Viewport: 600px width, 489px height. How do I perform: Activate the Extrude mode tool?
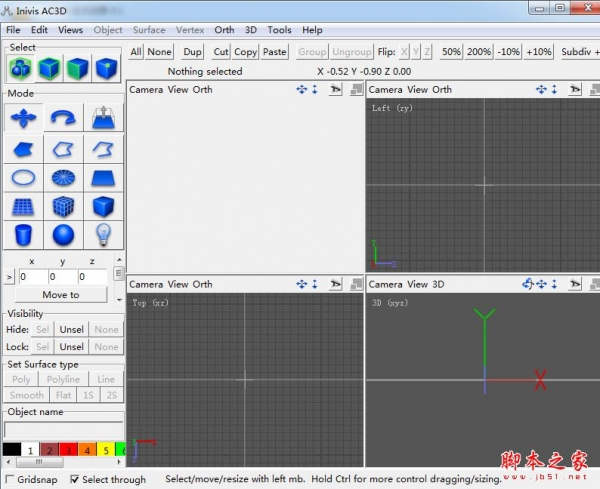pos(103,118)
